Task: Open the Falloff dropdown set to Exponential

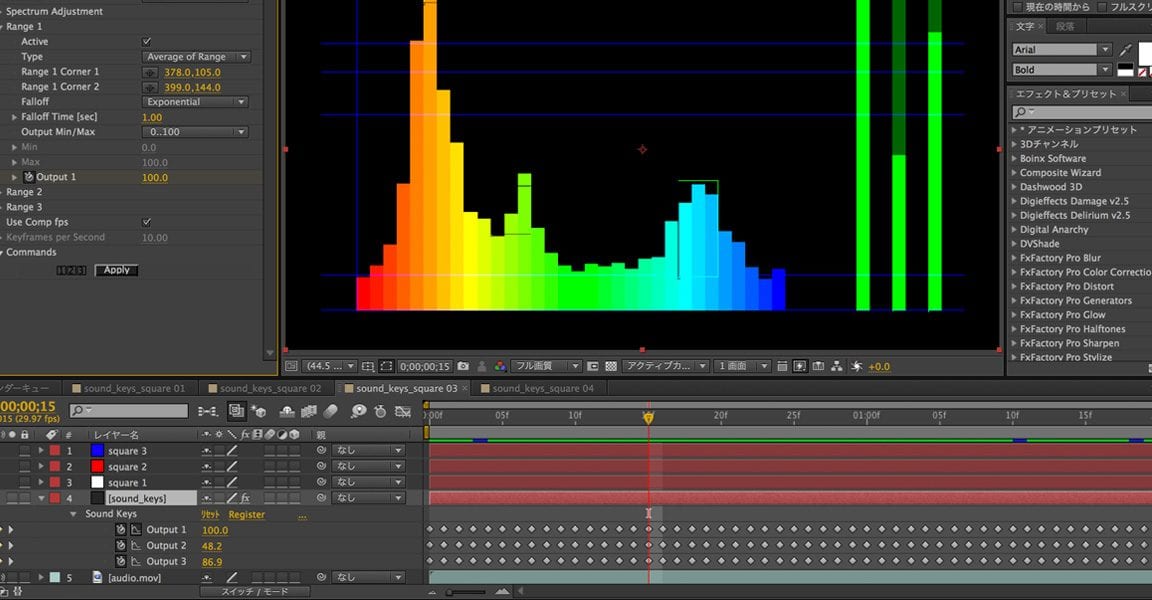Action: click(x=196, y=101)
